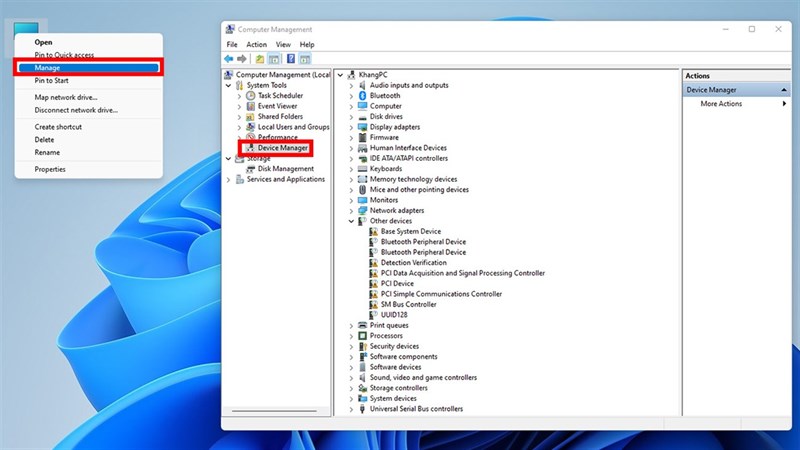This screenshot has height=450, width=800.
Task: Click the Print queues printer icon
Action: click(362, 325)
